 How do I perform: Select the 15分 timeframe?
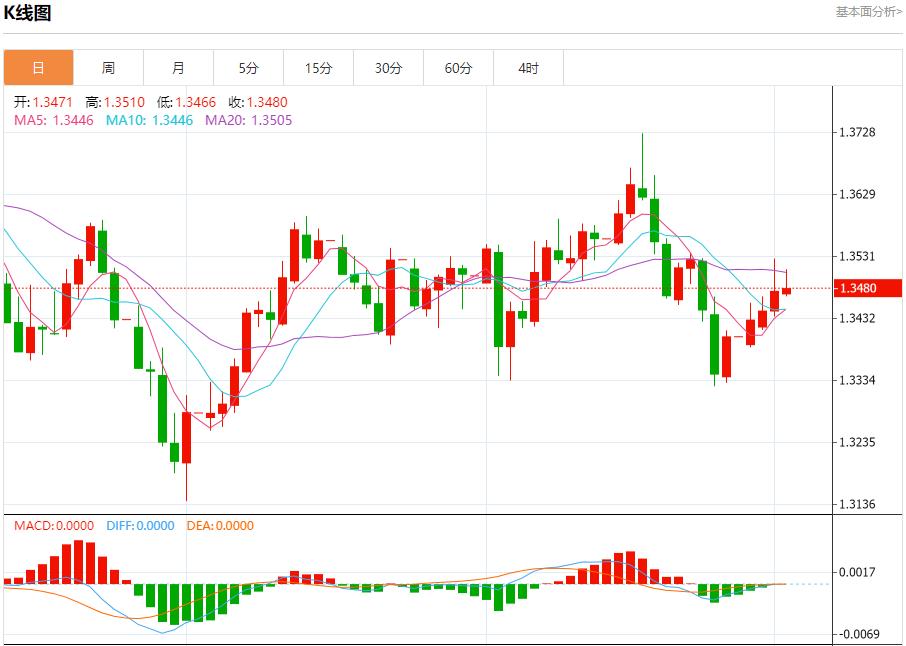pos(318,68)
